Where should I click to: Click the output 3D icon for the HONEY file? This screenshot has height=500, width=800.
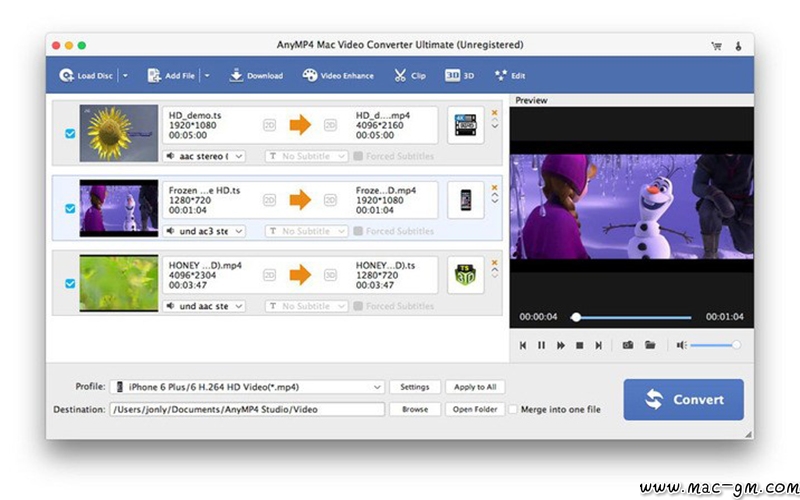click(x=330, y=275)
